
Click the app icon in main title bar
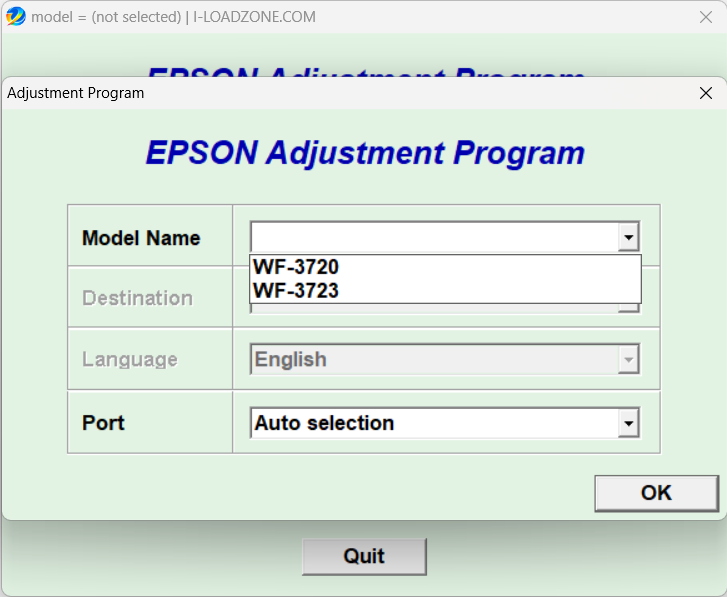[16, 17]
